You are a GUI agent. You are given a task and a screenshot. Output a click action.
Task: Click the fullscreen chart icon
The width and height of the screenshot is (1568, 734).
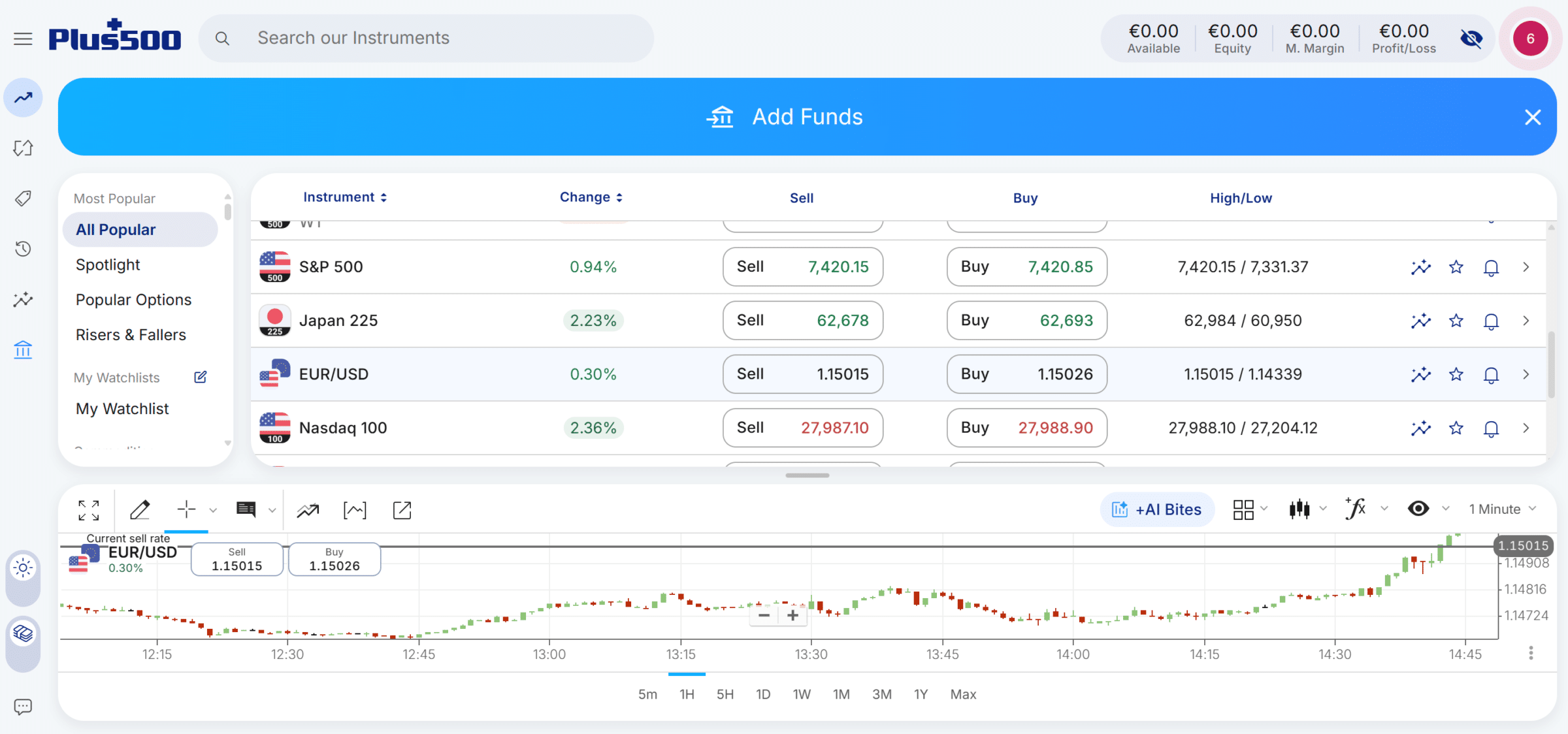pos(88,510)
